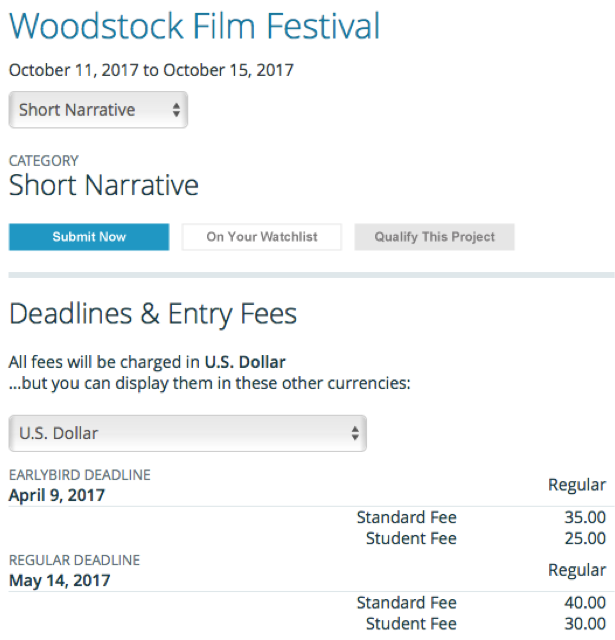Click the REGULAR DEADLINE label
This screenshot has width=615, height=640.
point(74,560)
